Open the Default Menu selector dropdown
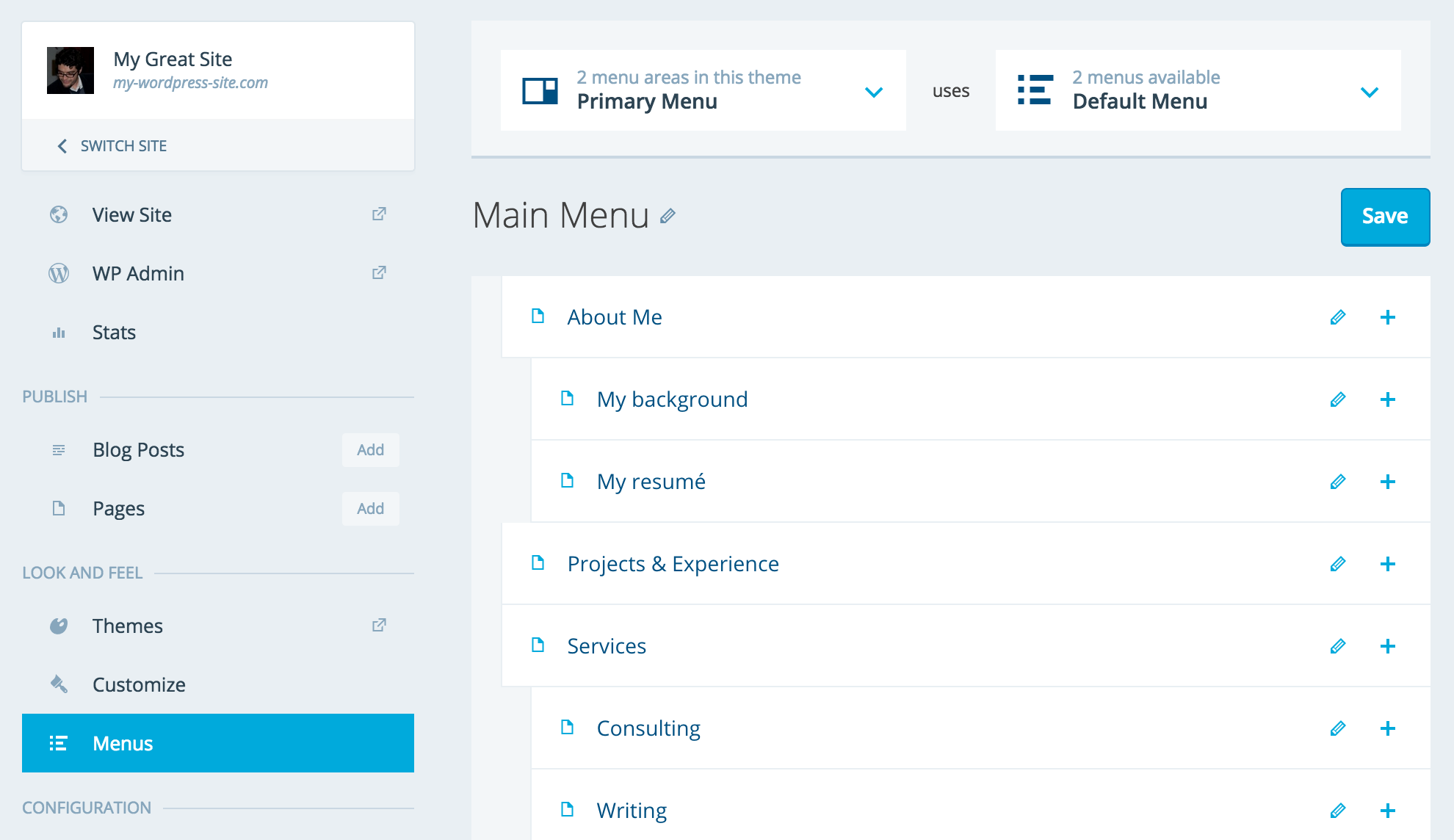1454x840 pixels. [x=1369, y=92]
